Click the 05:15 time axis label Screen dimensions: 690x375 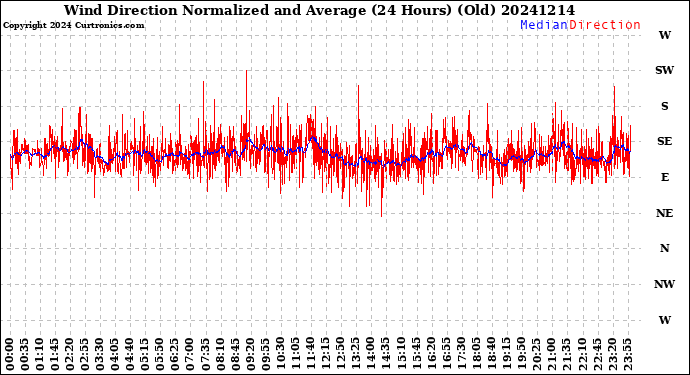click(145, 354)
